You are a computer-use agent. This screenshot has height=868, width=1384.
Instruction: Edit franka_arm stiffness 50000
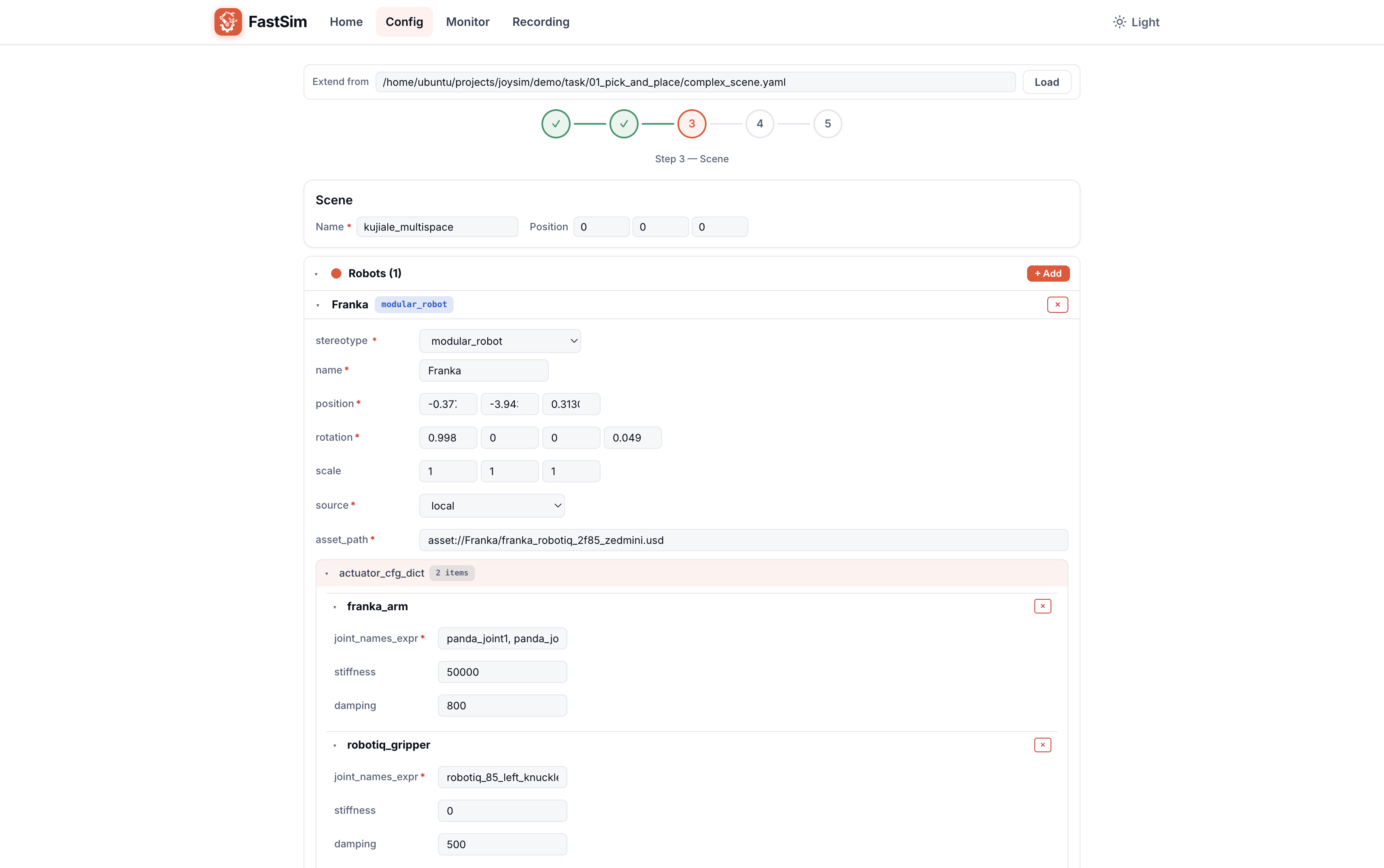(x=502, y=672)
